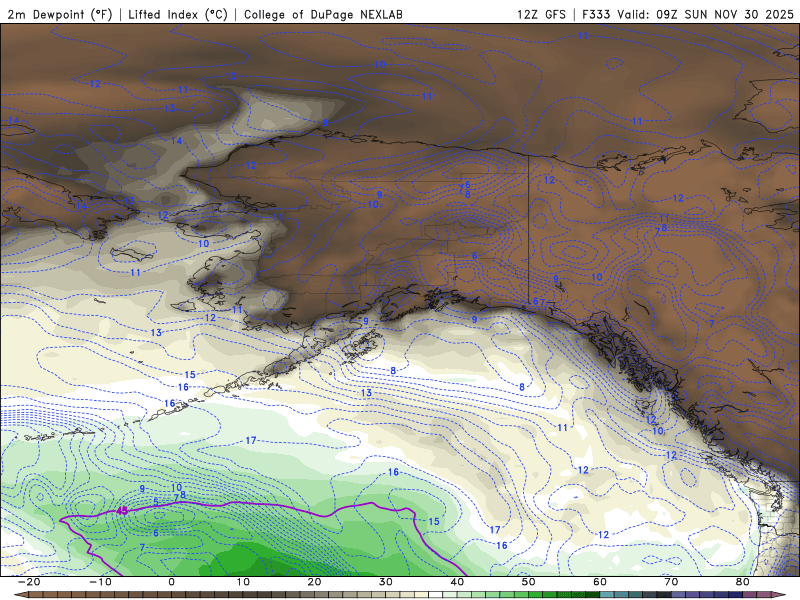Click the "-20" tick on the color scale

click(x=29, y=582)
